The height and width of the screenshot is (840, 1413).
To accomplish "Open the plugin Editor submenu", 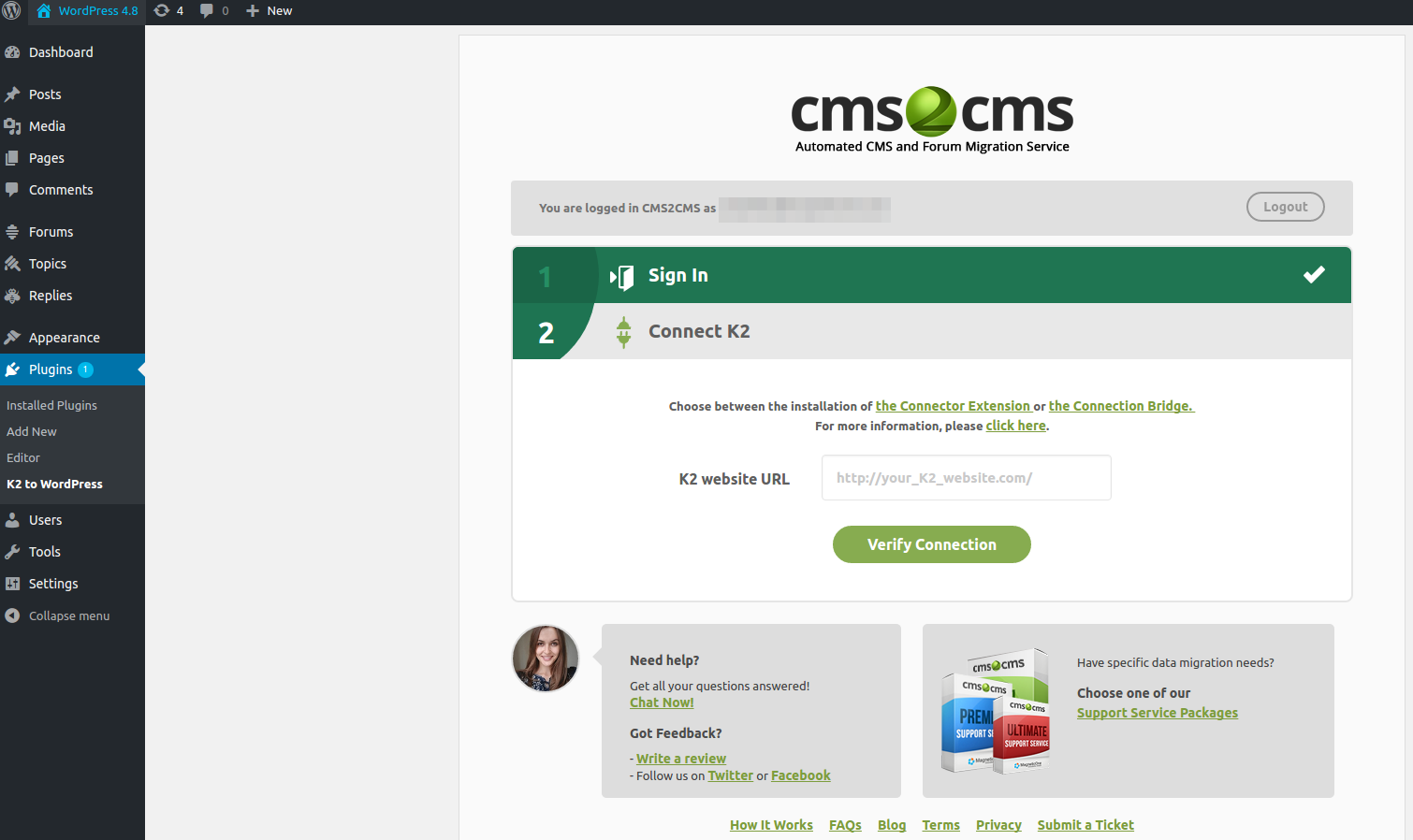I will pyautogui.click(x=23, y=457).
